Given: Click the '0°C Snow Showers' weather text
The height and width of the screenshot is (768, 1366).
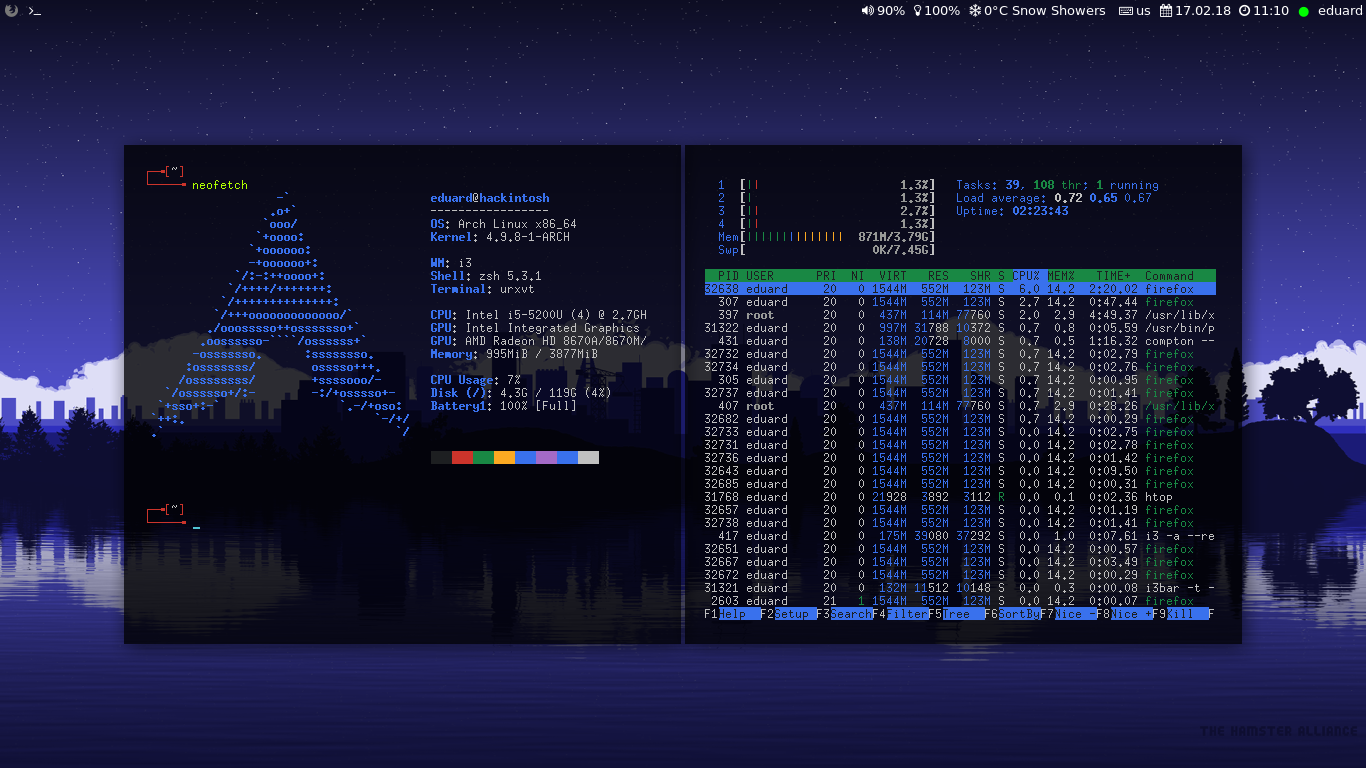Looking at the screenshot, I should pyautogui.click(x=1045, y=10).
